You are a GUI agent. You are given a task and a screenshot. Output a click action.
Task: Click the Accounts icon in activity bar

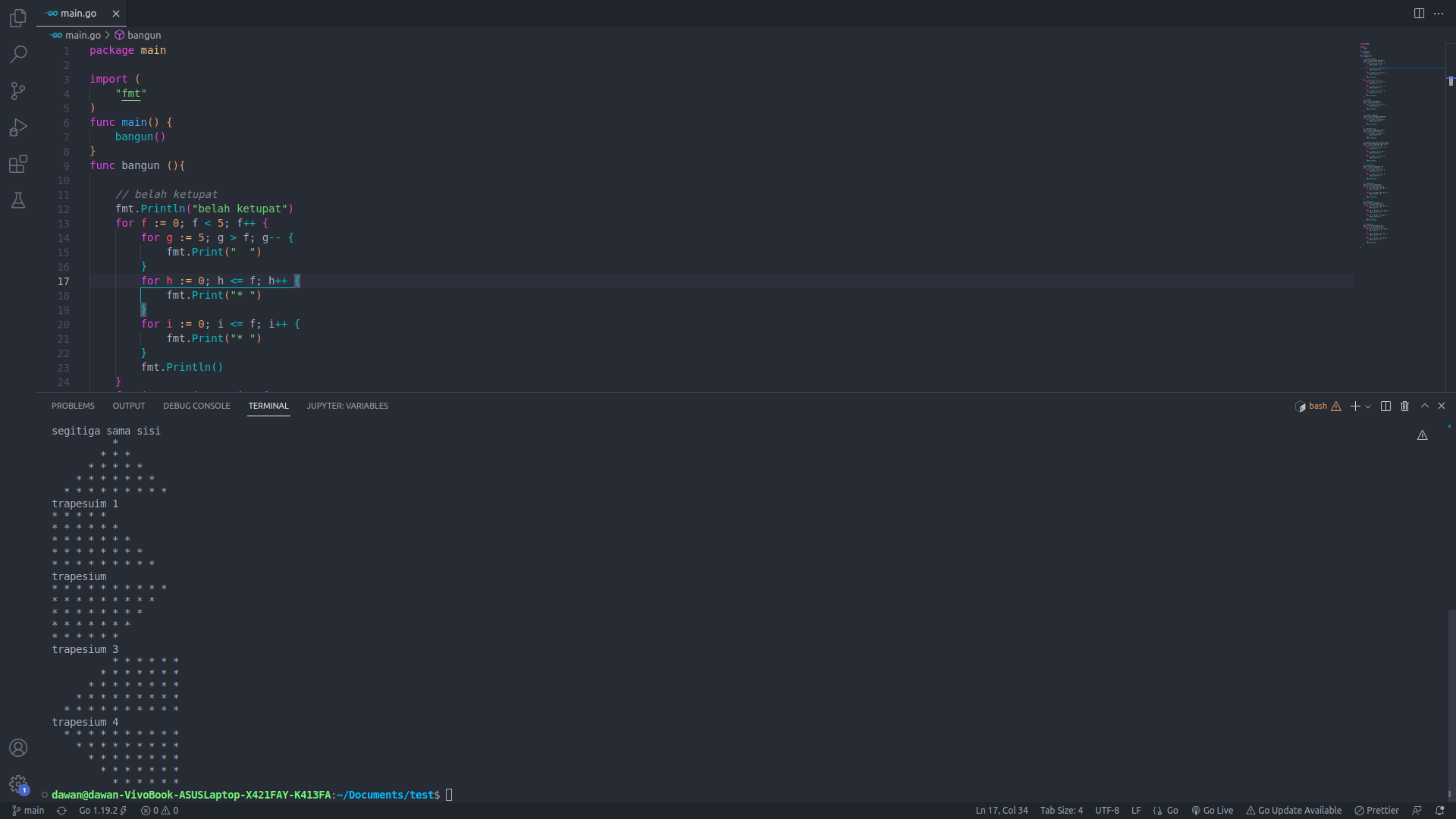click(18, 748)
